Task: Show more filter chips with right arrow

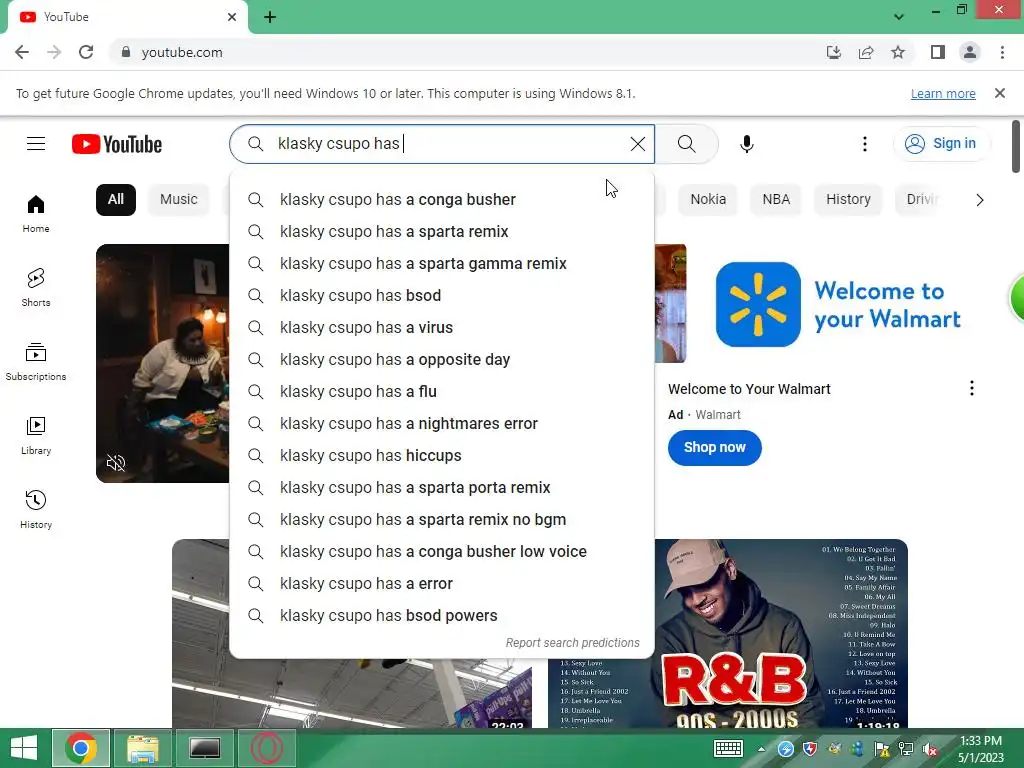Action: point(980,200)
